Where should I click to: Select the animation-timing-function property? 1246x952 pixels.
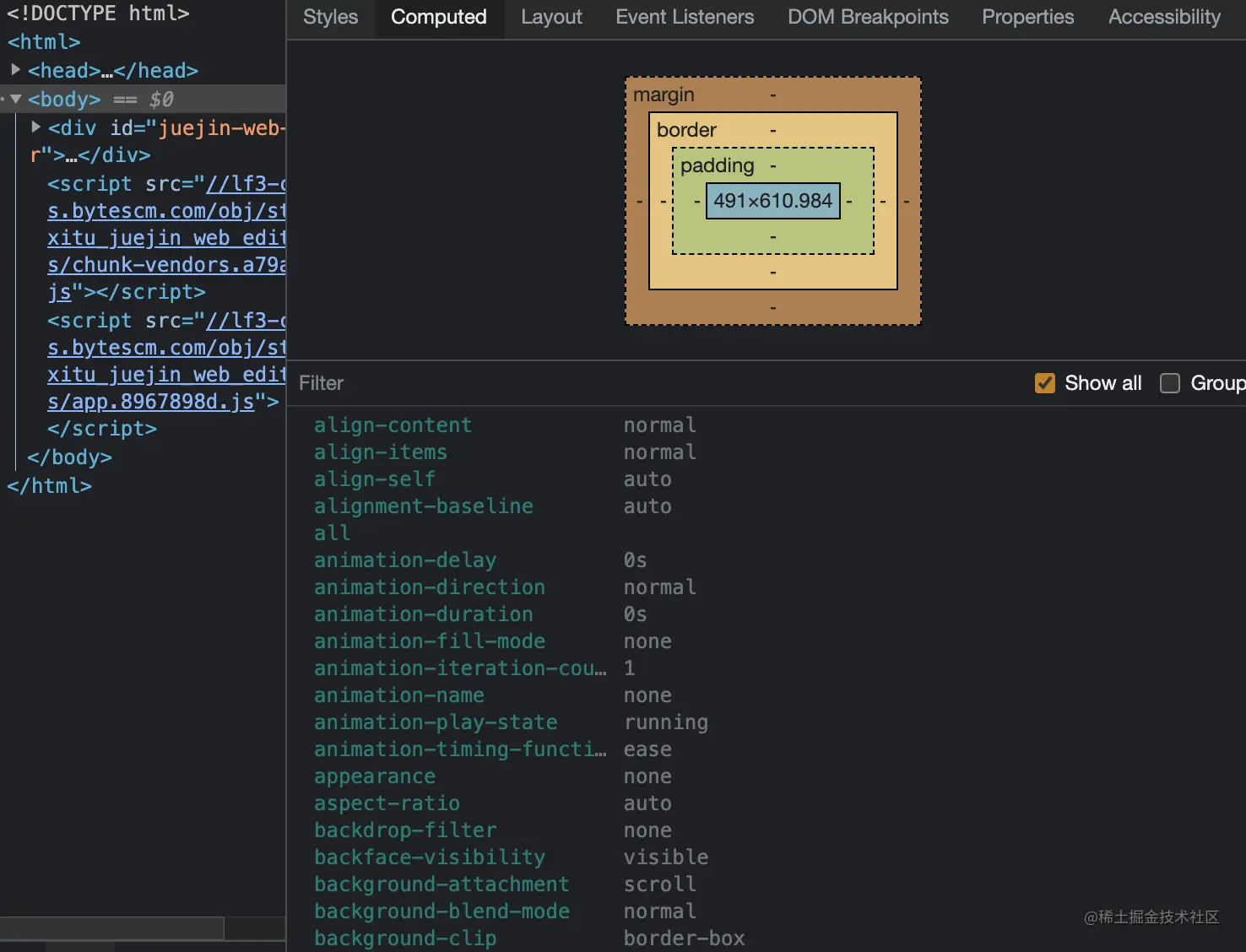[x=460, y=749]
